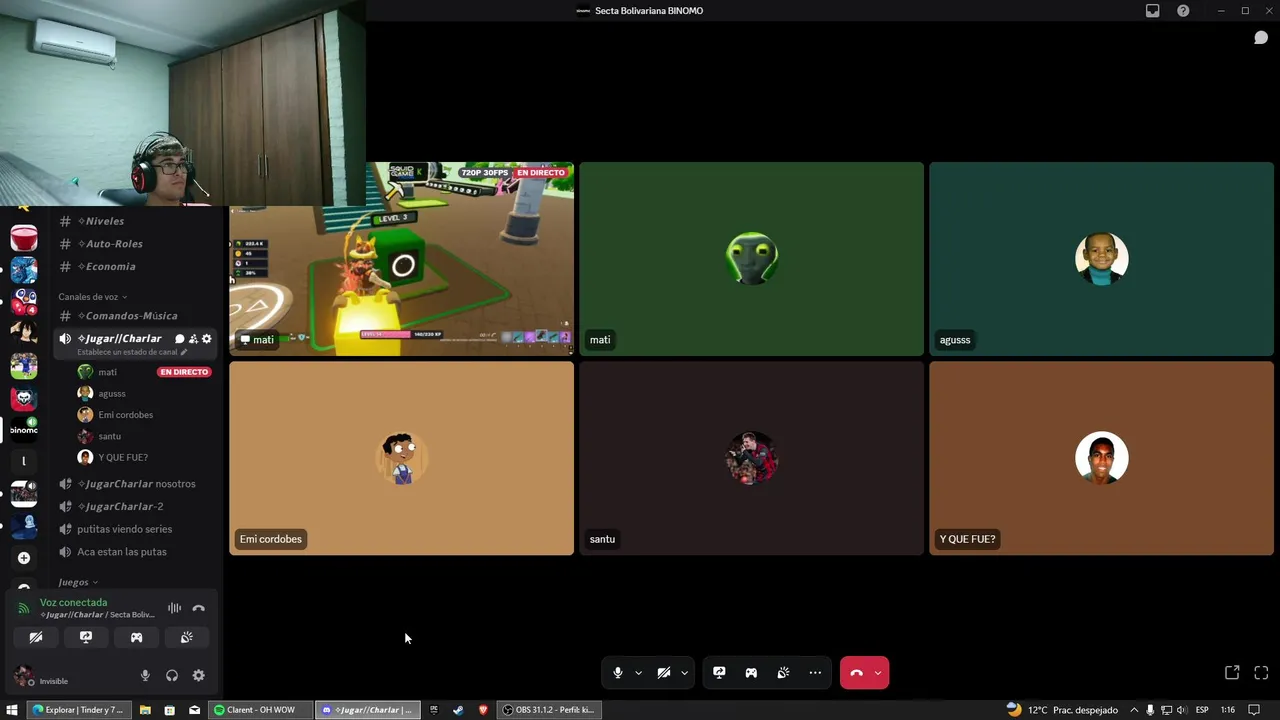
Task: Open the inbox icon in title bar
Action: click(1153, 11)
